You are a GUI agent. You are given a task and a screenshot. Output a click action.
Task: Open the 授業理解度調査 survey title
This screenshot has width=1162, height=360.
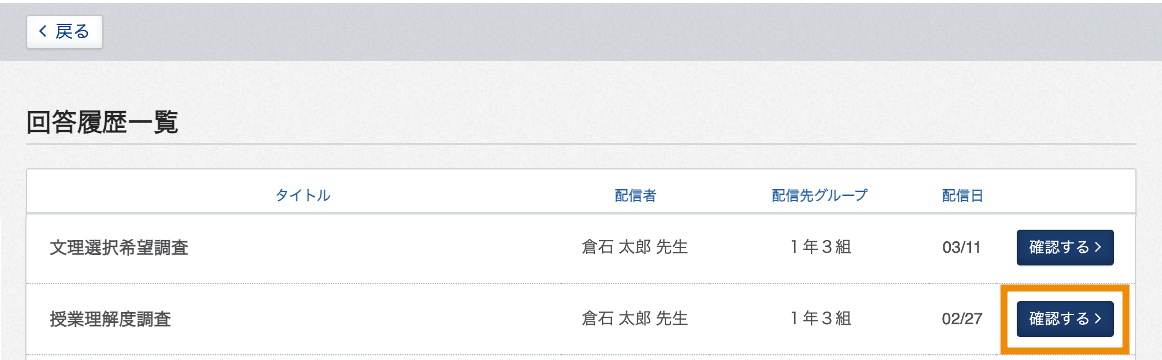(x=110, y=319)
